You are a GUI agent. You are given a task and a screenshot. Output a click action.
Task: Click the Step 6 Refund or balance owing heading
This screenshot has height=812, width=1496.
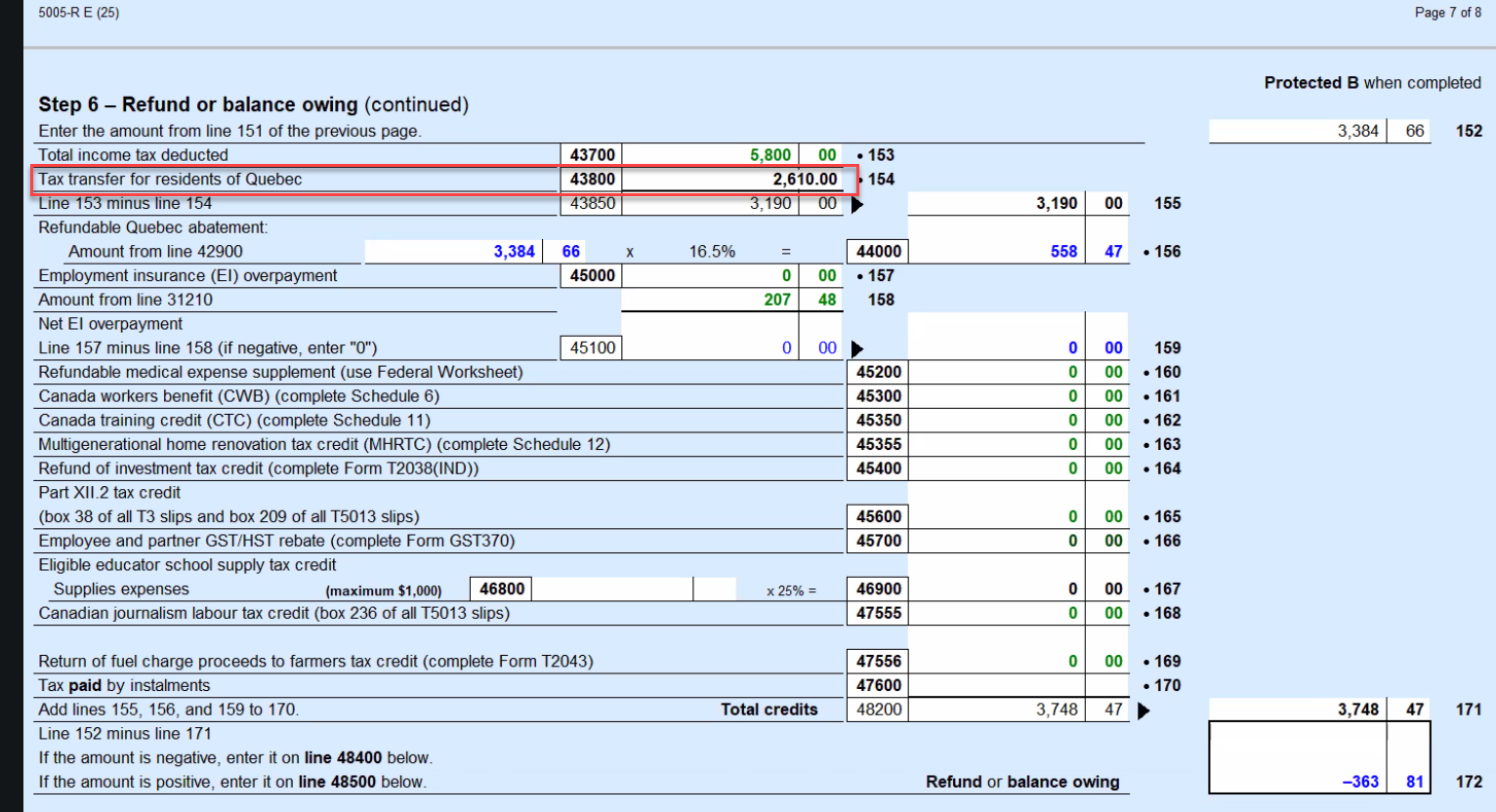pos(253,104)
